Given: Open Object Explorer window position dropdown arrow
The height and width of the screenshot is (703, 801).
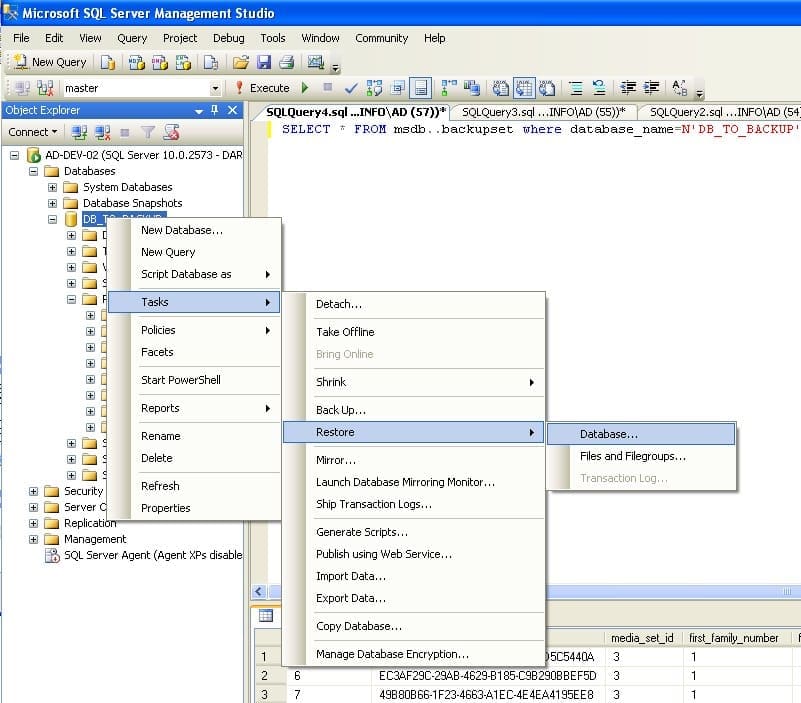Looking at the screenshot, I should 199,111.
